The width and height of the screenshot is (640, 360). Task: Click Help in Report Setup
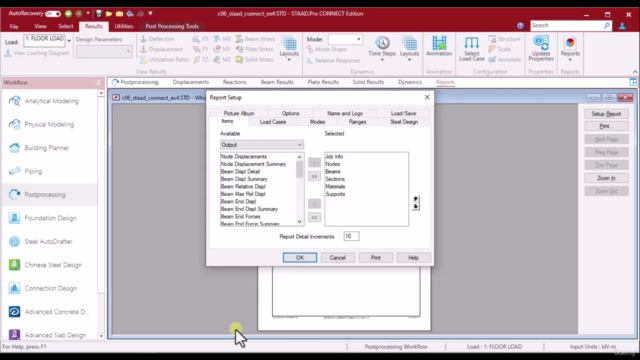[x=413, y=258]
